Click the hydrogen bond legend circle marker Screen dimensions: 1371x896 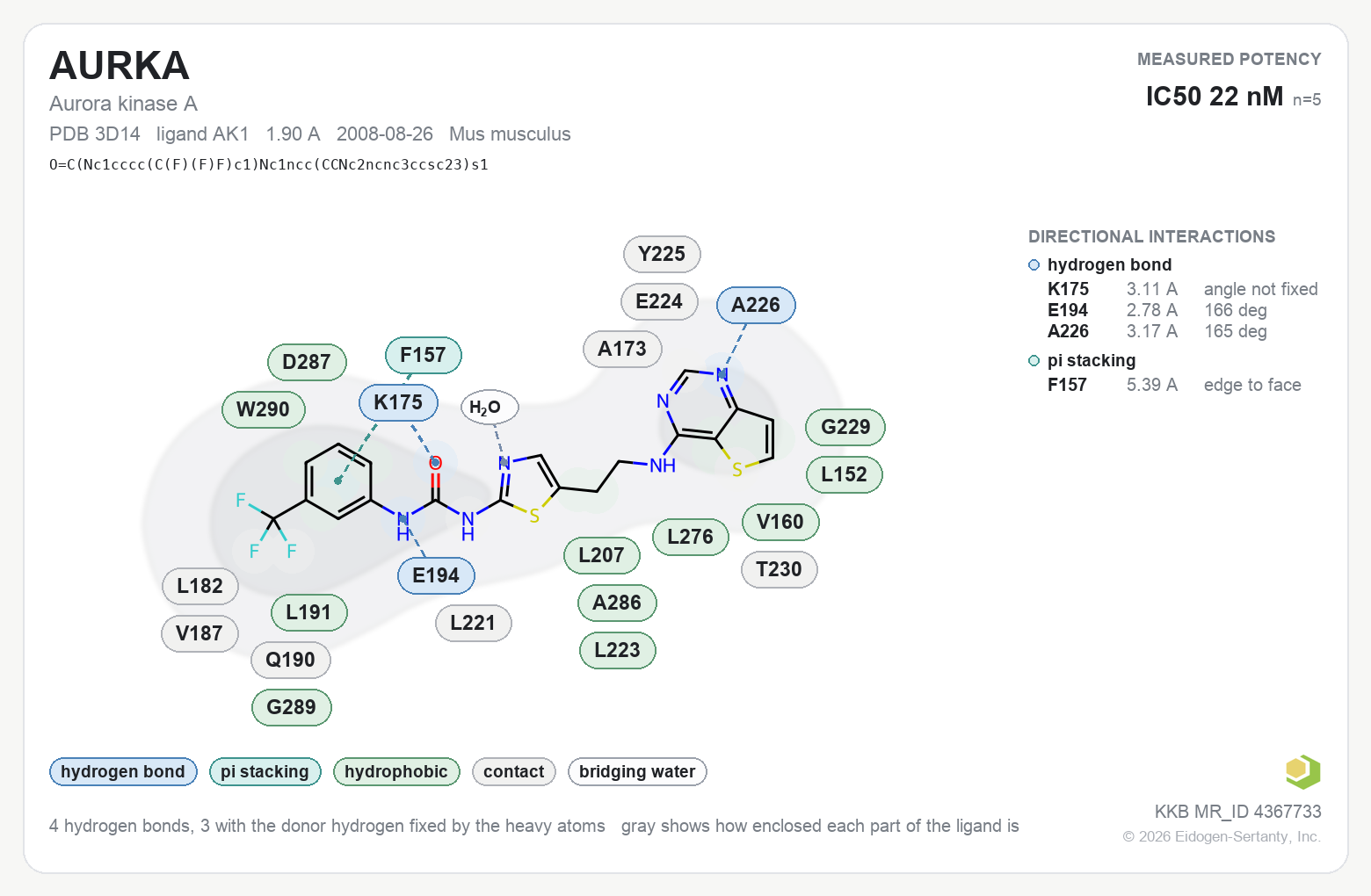point(1034,265)
